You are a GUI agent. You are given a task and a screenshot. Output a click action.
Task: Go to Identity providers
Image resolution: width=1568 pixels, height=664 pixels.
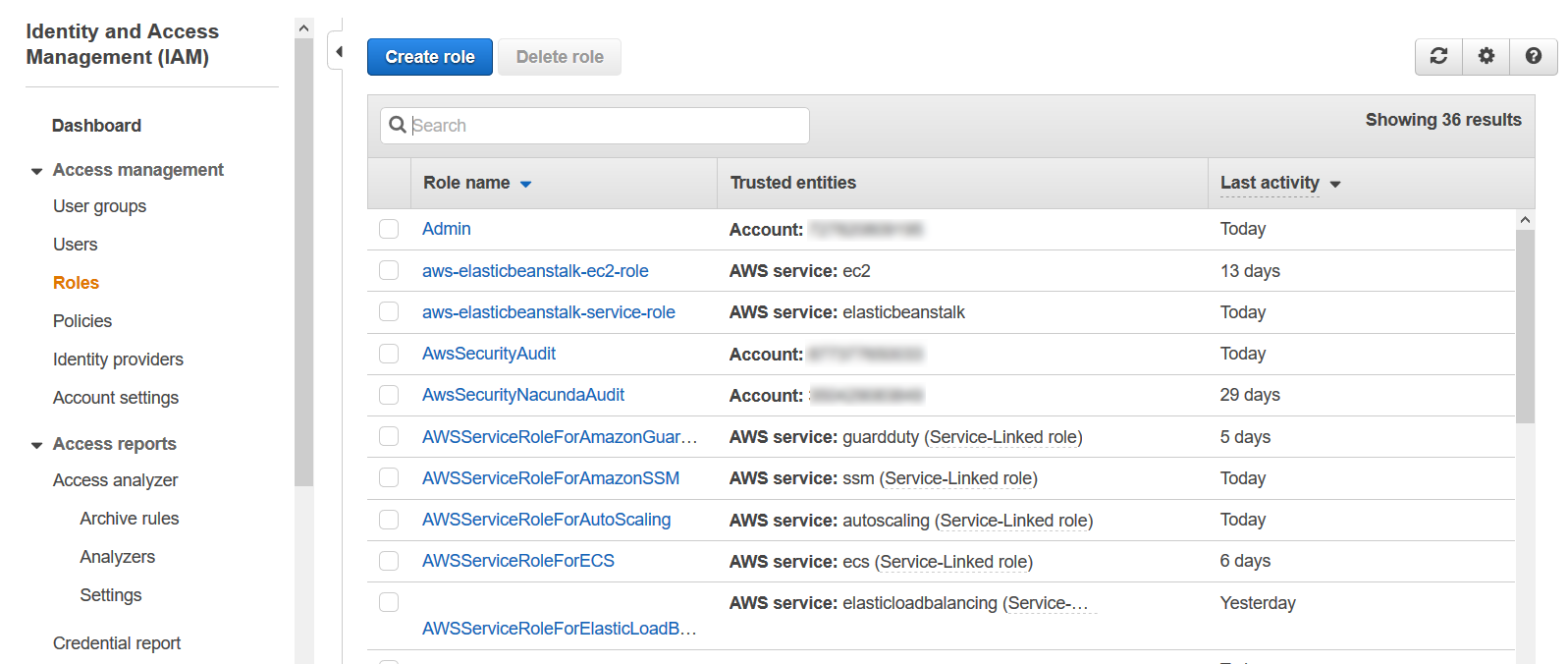point(118,360)
